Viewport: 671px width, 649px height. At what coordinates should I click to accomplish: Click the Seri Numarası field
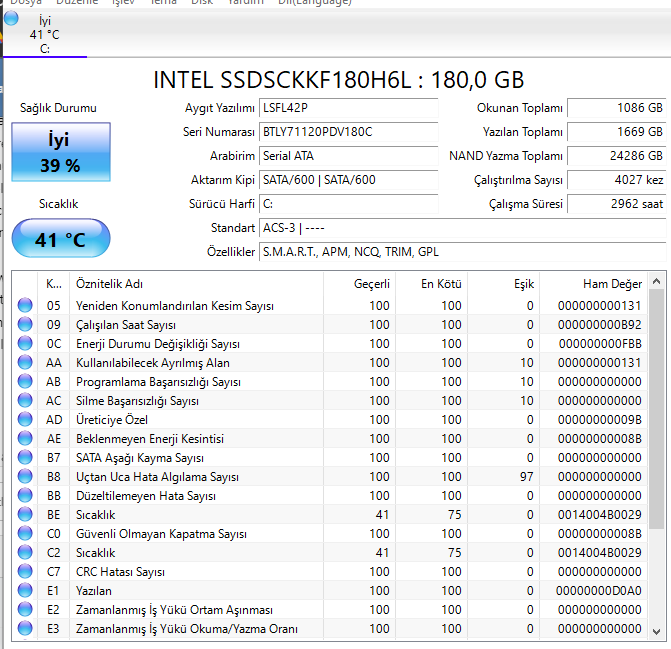click(347, 131)
